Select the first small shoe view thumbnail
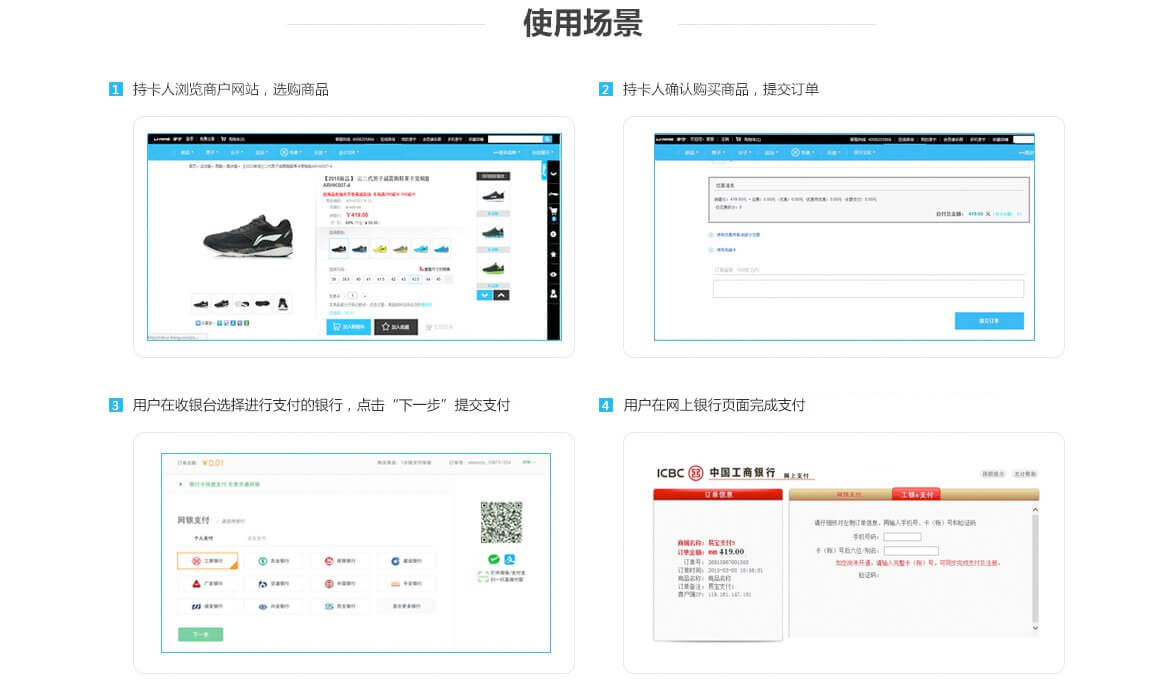The image size is (1169, 691). (201, 304)
